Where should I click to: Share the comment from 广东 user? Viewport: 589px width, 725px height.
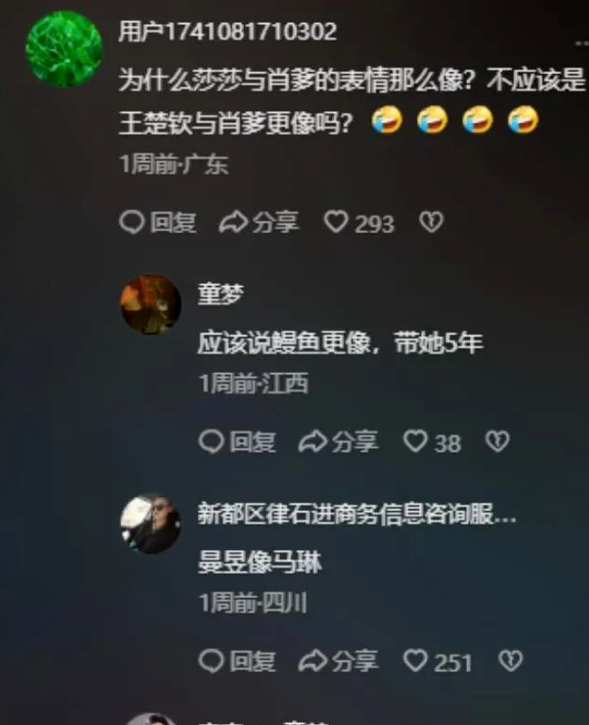tap(259, 222)
